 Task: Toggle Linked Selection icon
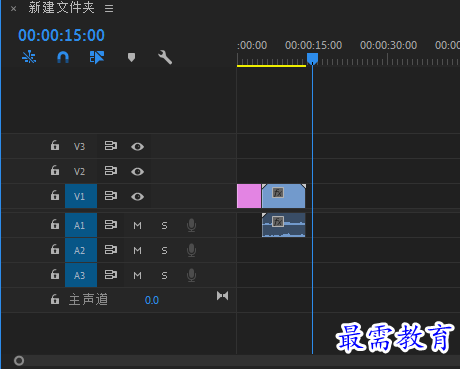pyautogui.click(x=97, y=57)
